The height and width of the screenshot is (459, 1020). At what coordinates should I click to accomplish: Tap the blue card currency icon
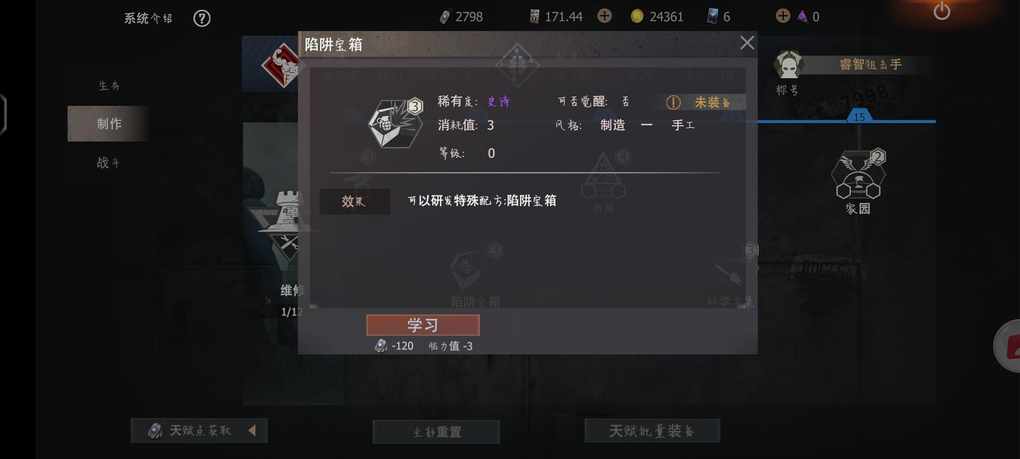[712, 16]
